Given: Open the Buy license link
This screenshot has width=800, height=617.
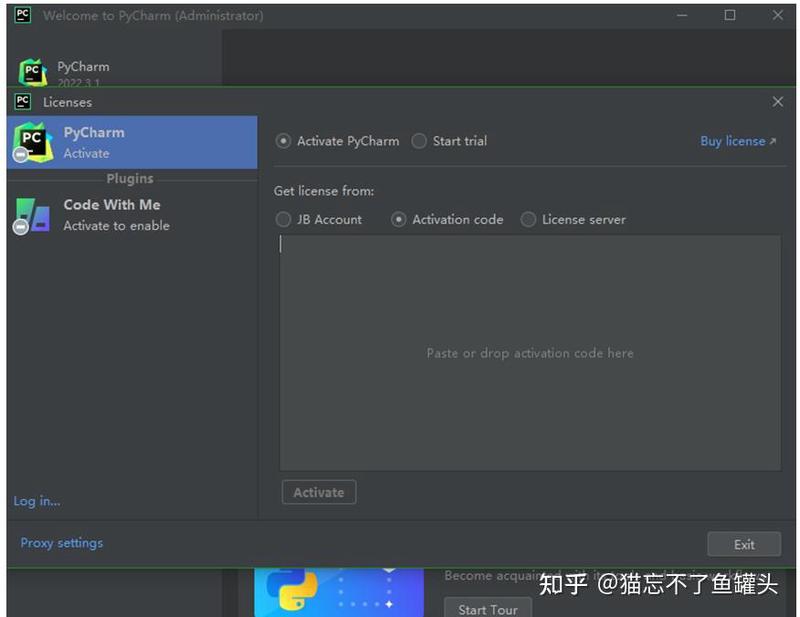Looking at the screenshot, I should pos(738,141).
